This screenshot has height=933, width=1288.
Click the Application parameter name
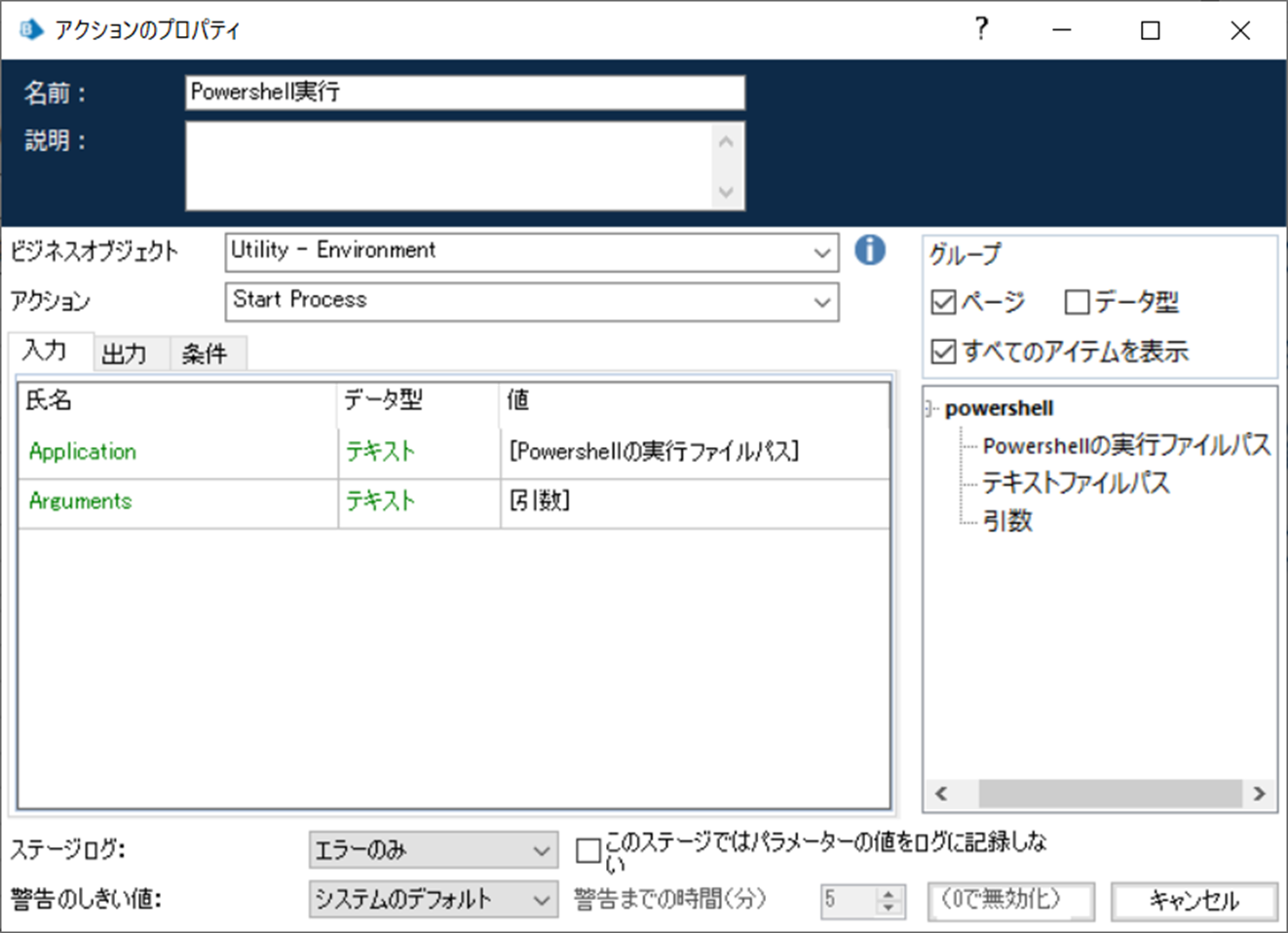tap(83, 452)
